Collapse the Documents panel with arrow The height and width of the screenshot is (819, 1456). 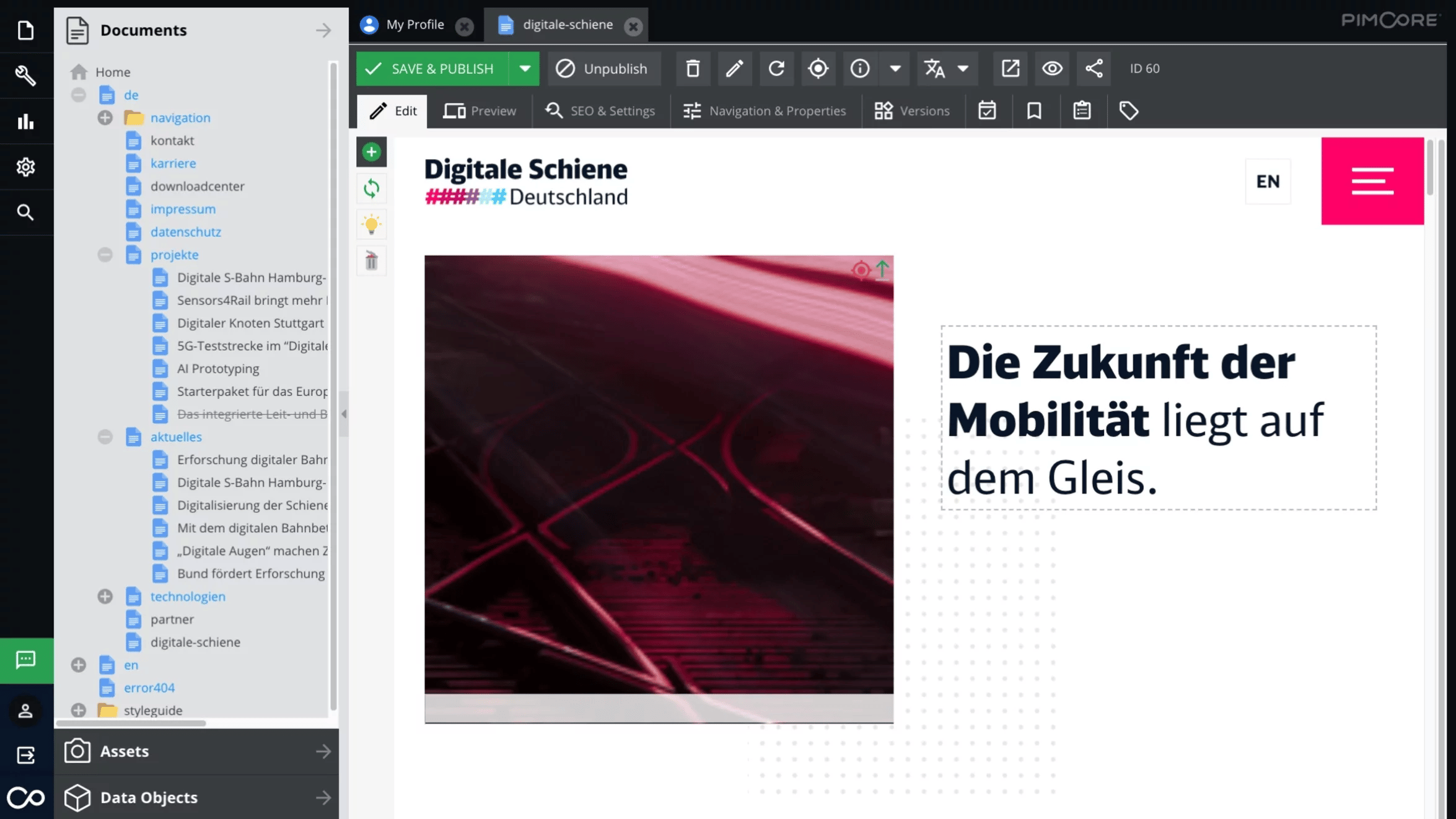pos(323,30)
